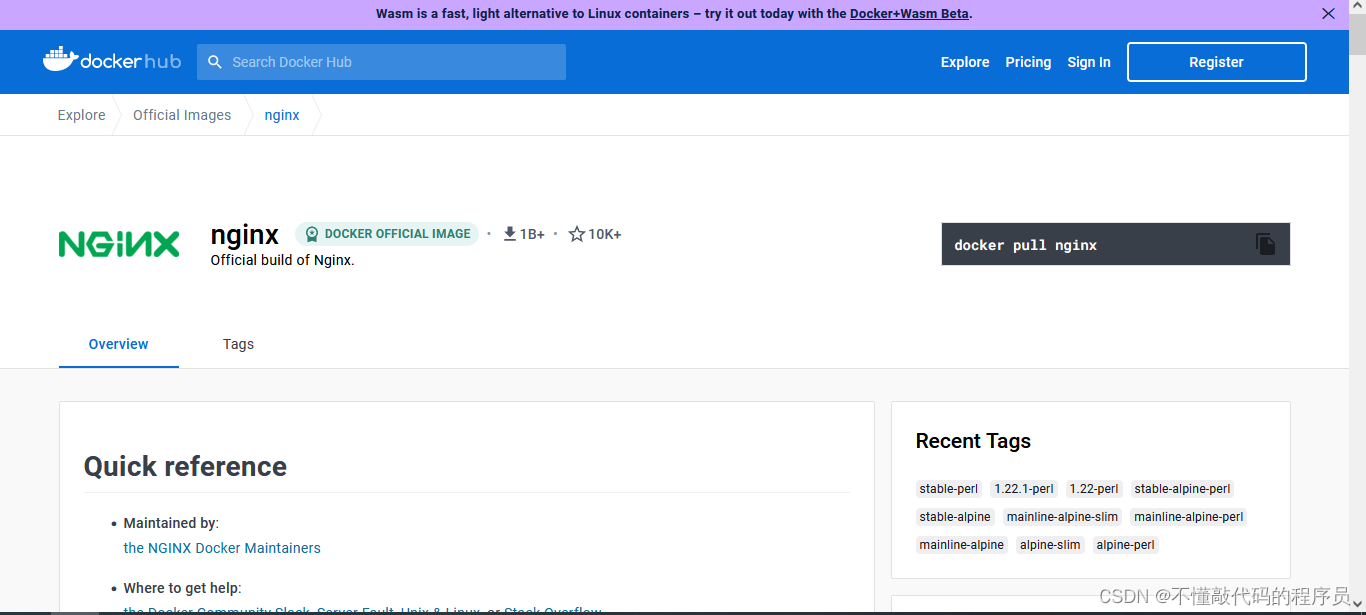Select the mainline-alpine-slim tag

click(1062, 516)
